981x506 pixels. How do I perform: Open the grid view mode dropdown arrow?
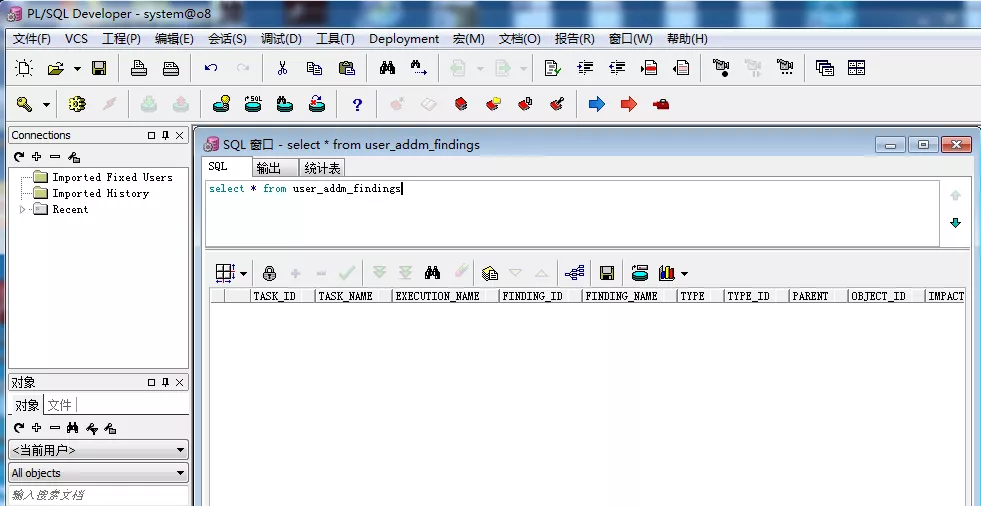pos(243,273)
